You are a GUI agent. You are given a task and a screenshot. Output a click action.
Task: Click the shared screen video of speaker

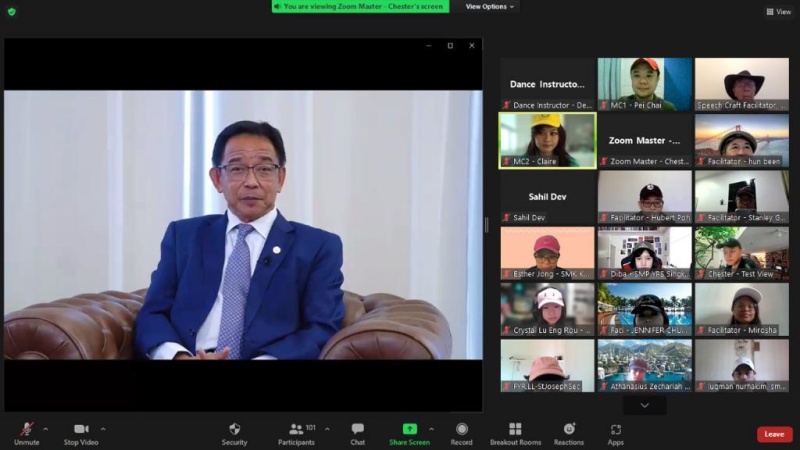[x=243, y=225]
